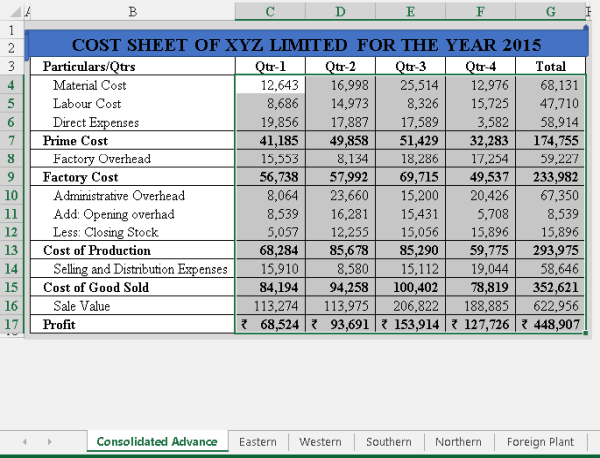Switch to the Eastern sheet tab
The image size is (600, 458).
[x=258, y=441]
